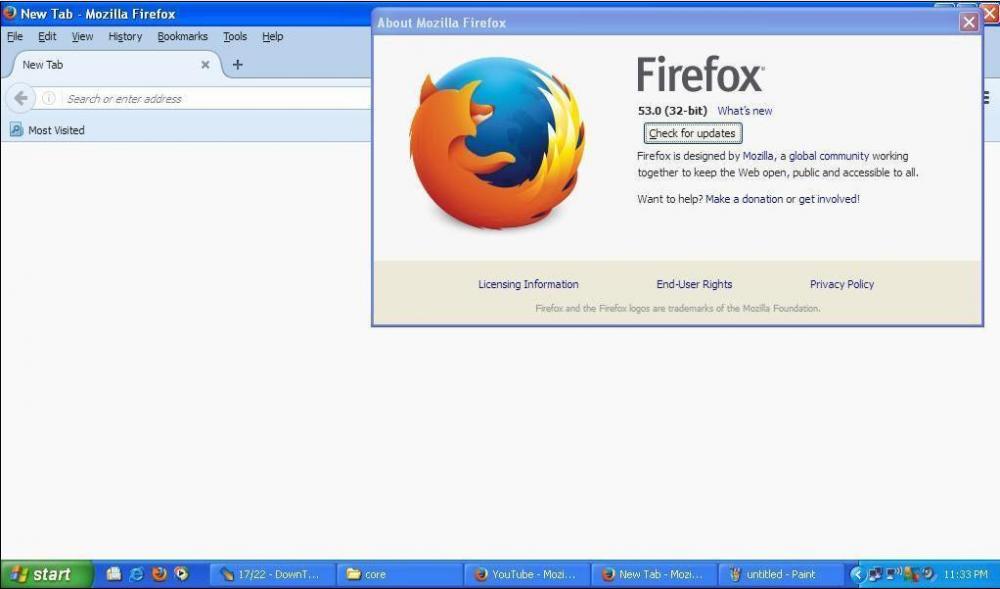Click the Most Visited label in bookmarks bar
Screen dimensions: 1000x589
(x=56, y=130)
